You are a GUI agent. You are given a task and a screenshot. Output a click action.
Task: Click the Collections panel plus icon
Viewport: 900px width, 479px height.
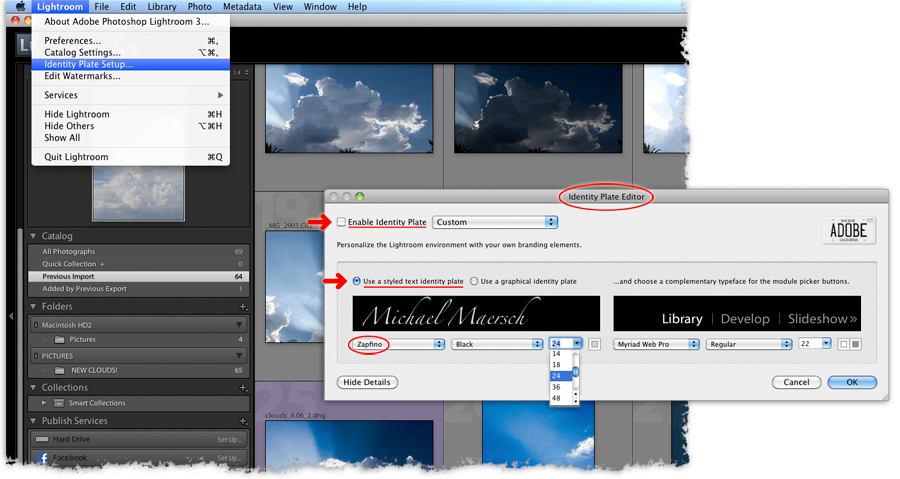[243, 388]
